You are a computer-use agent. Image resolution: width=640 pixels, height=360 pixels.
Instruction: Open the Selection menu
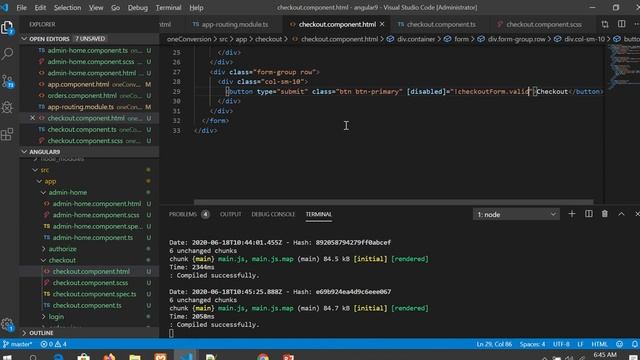pyautogui.click(x=67, y=8)
